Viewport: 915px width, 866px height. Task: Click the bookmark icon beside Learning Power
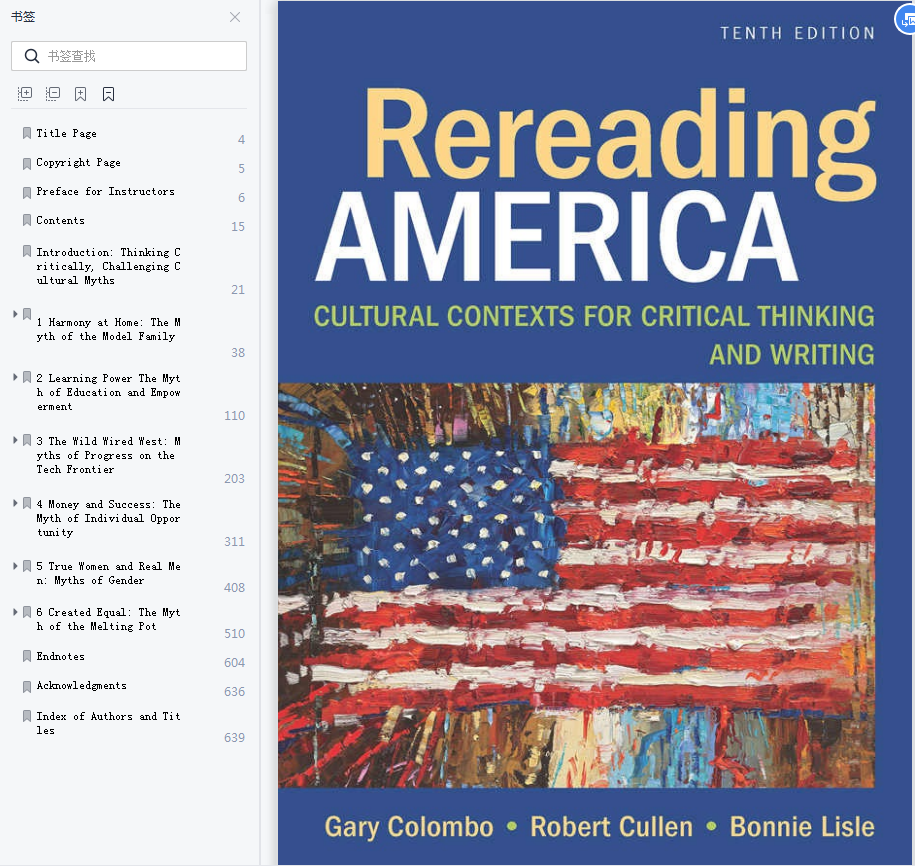[x=27, y=377]
